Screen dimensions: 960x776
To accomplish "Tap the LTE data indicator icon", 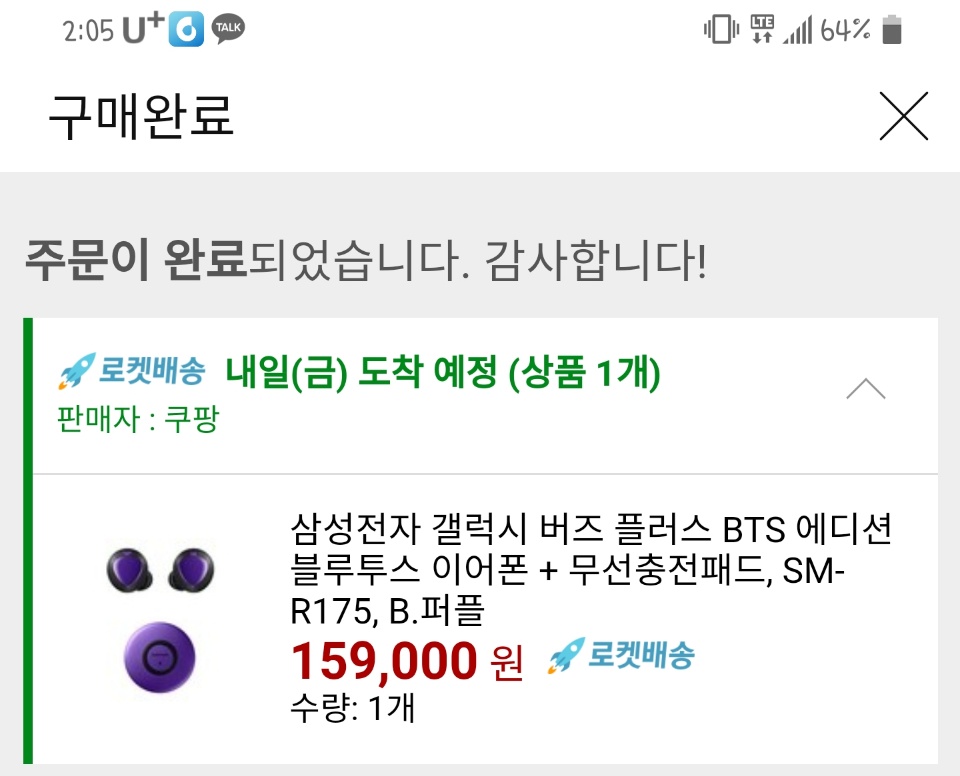I will pos(762,29).
